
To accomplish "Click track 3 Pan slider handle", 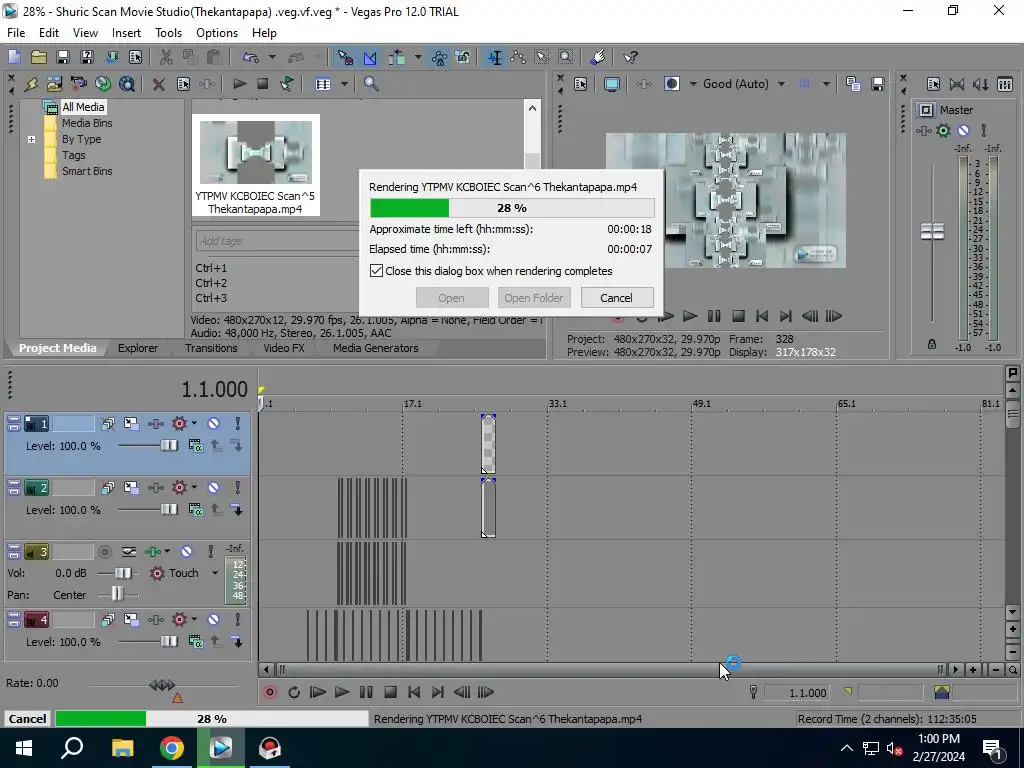I will click(x=117, y=594).
